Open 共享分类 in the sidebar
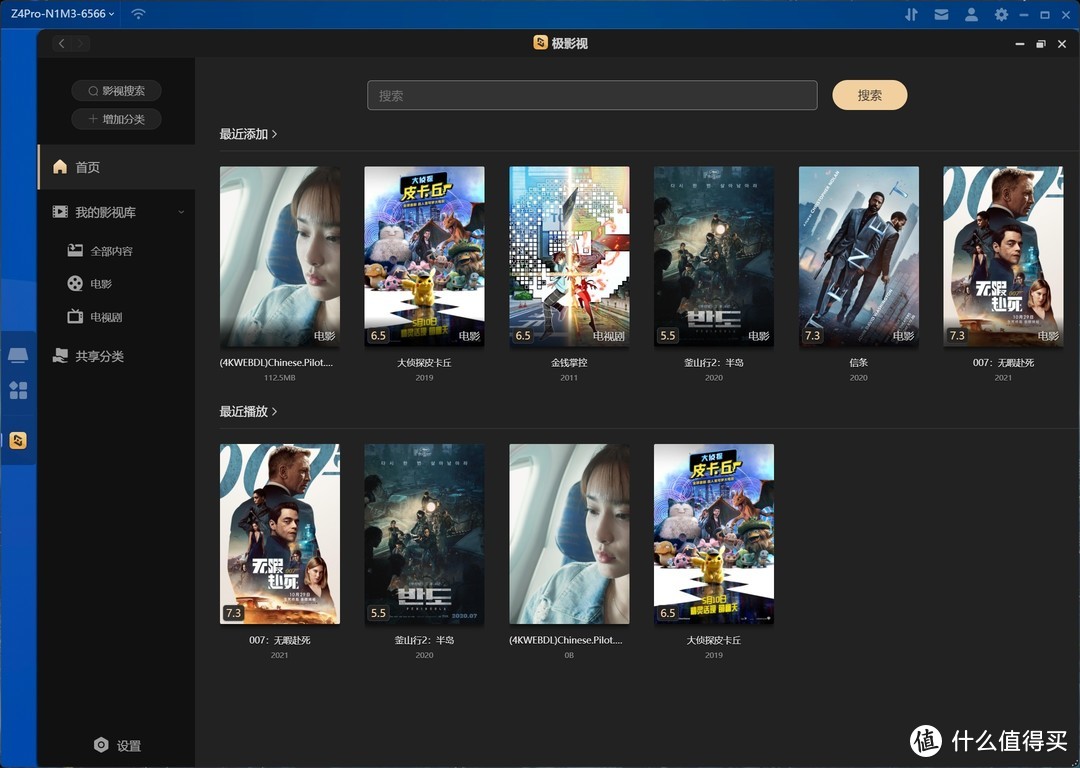 tap(100, 355)
